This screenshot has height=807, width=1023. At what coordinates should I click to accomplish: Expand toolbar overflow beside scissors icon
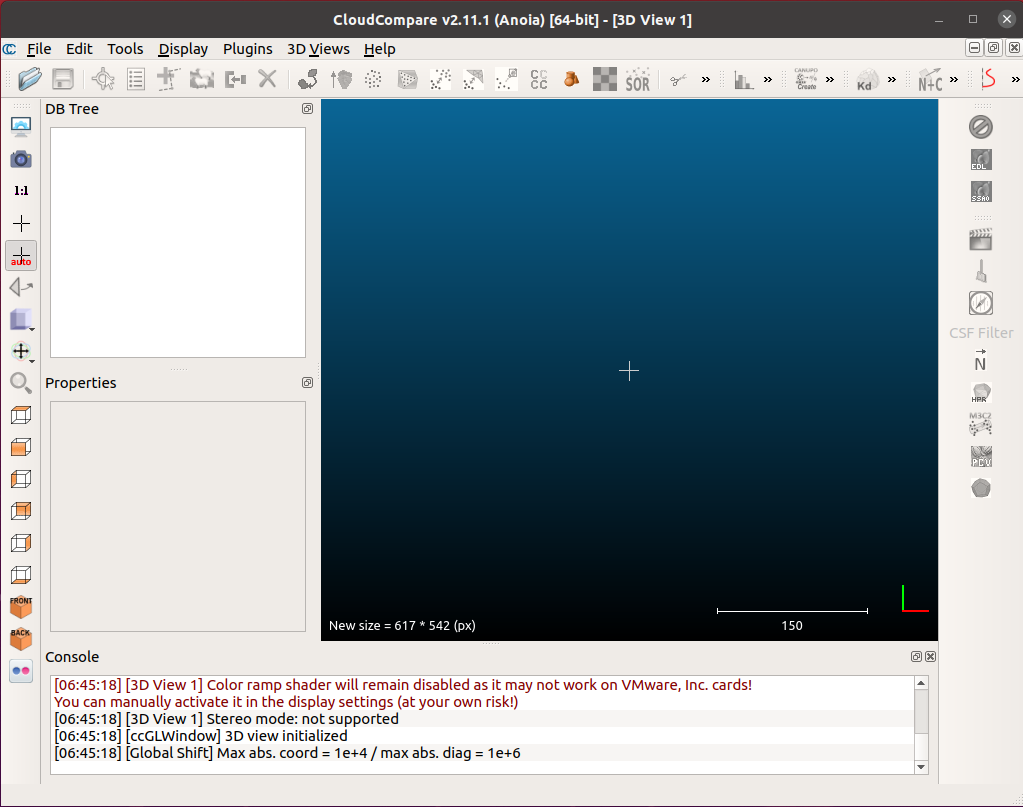706,80
